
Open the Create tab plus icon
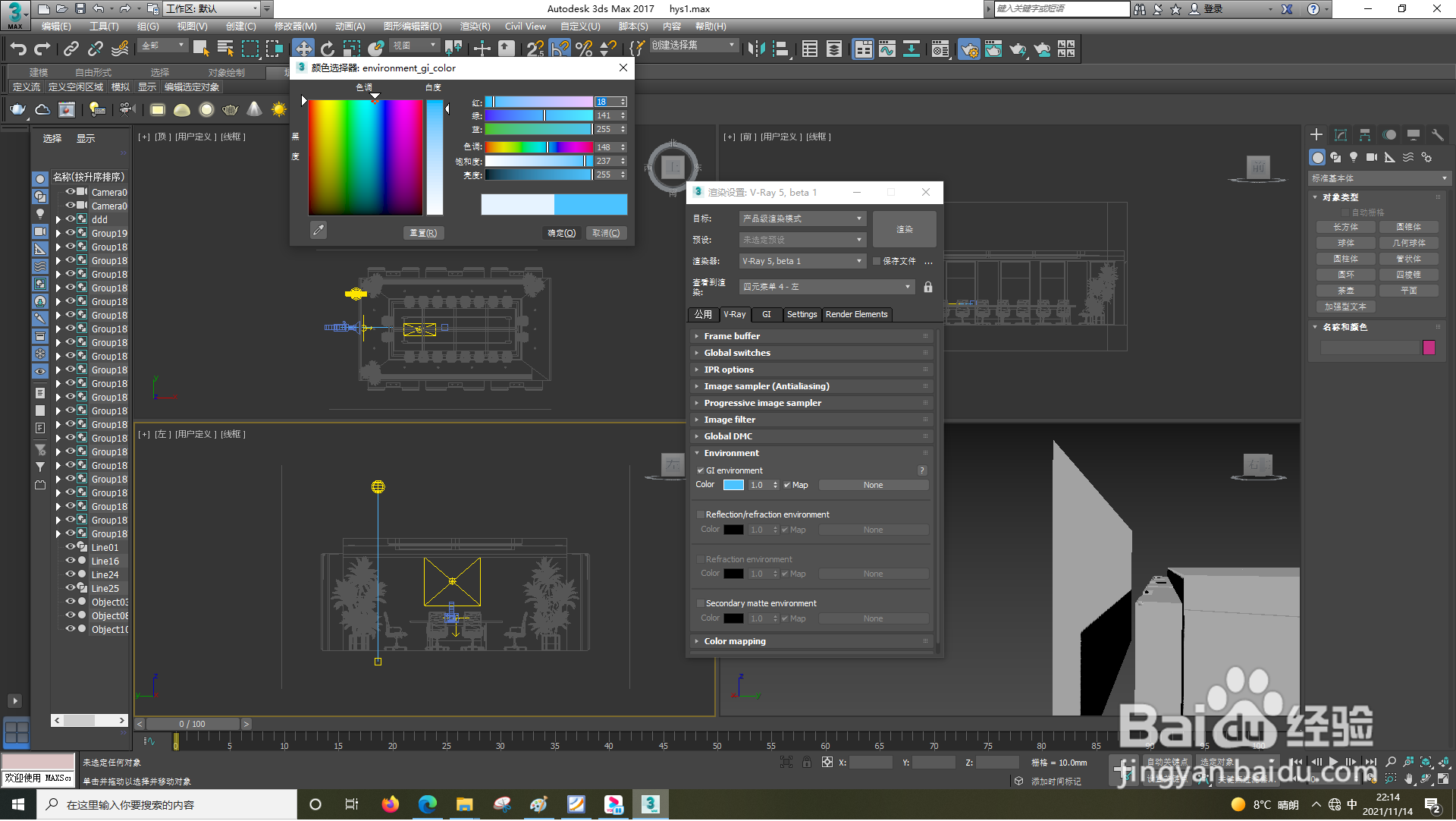pyautogui.click(x=1316, y=135)
